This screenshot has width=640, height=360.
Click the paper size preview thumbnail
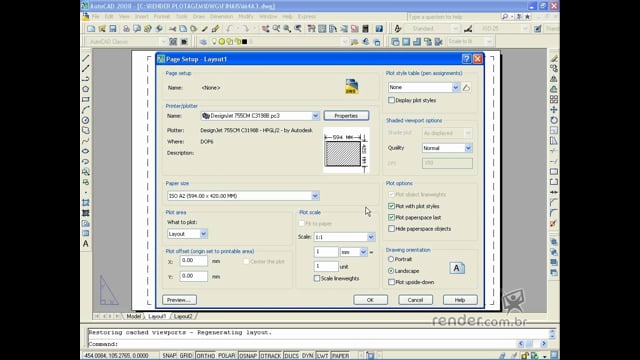pos(346,150)
